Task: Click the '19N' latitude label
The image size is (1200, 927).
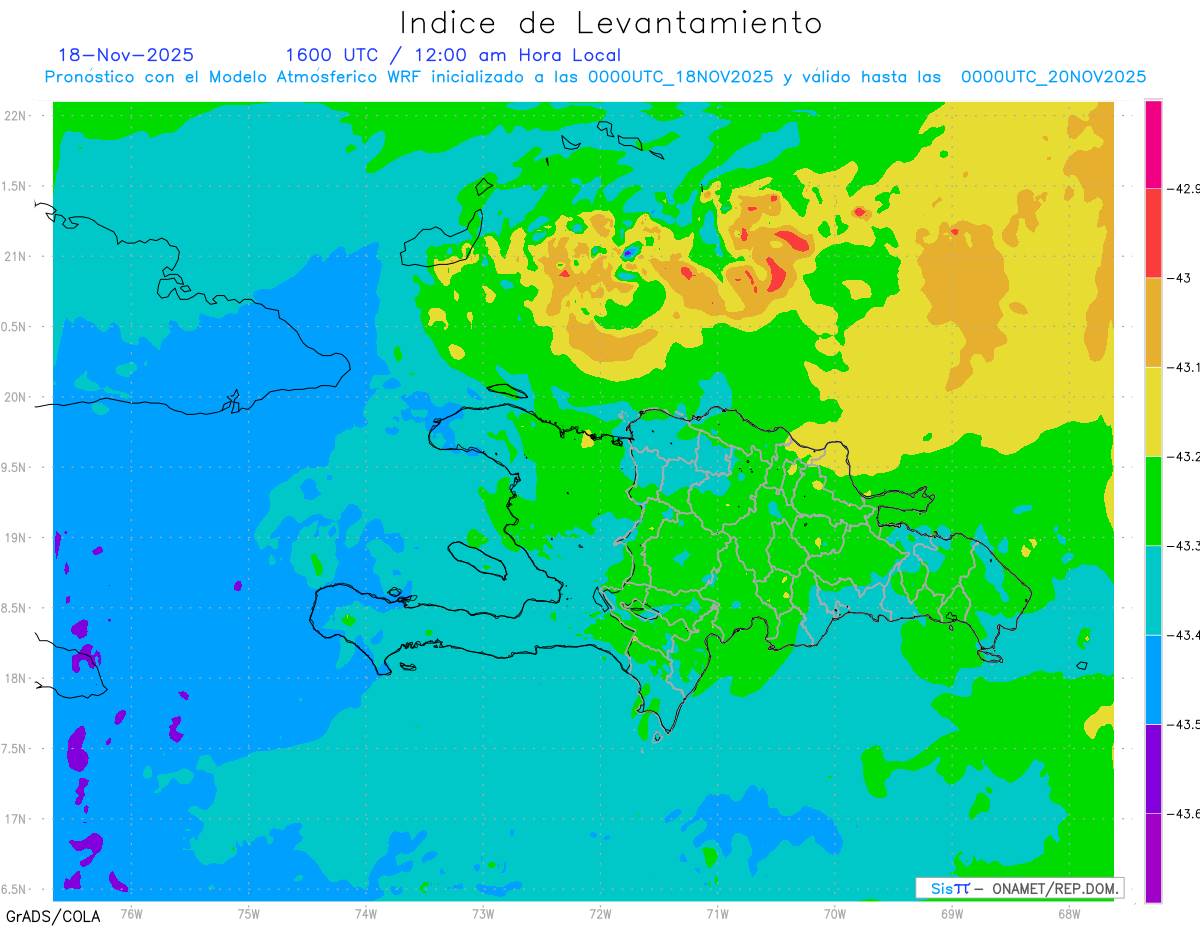Action: coord(16,538)
